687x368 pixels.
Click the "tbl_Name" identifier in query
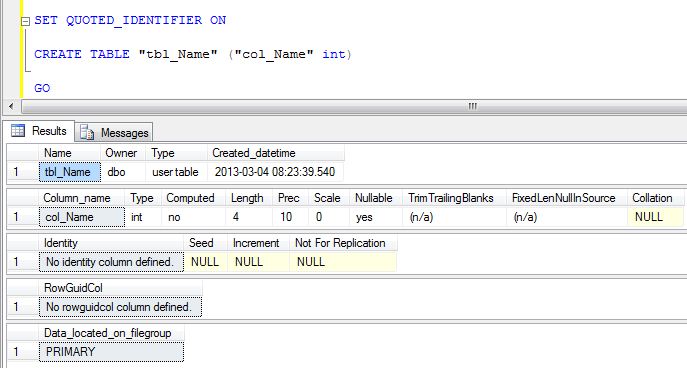coord(178,55)
